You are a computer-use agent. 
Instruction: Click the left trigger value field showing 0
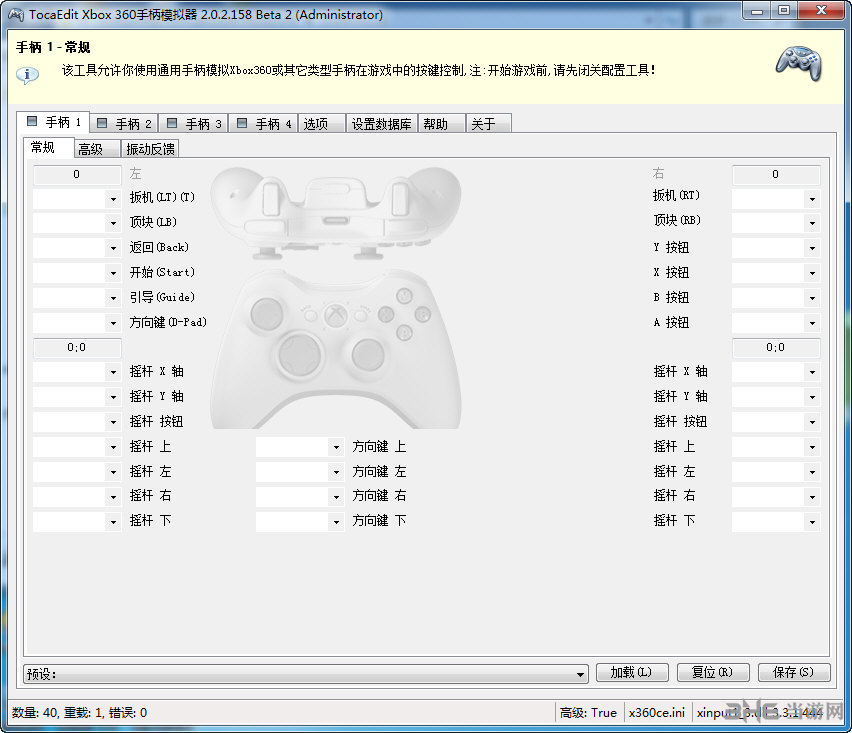click(x=77, y=174)
